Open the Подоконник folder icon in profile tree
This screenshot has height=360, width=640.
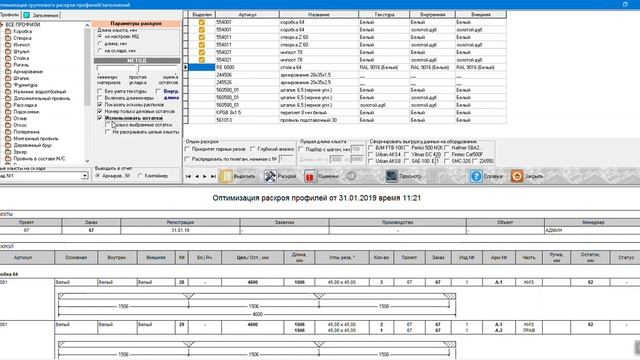pos(8,111)
